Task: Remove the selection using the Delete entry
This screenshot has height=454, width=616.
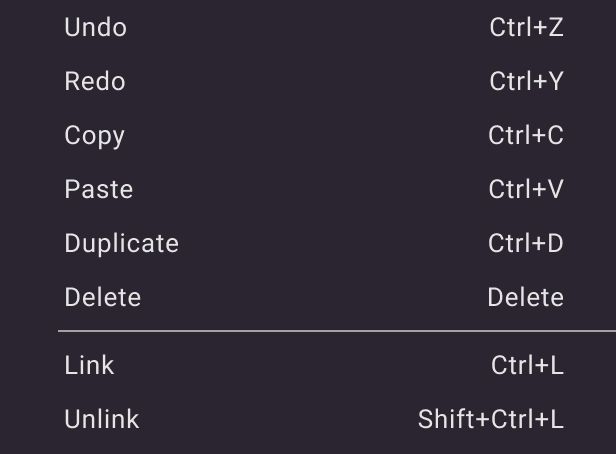Action: coord(103,297)
